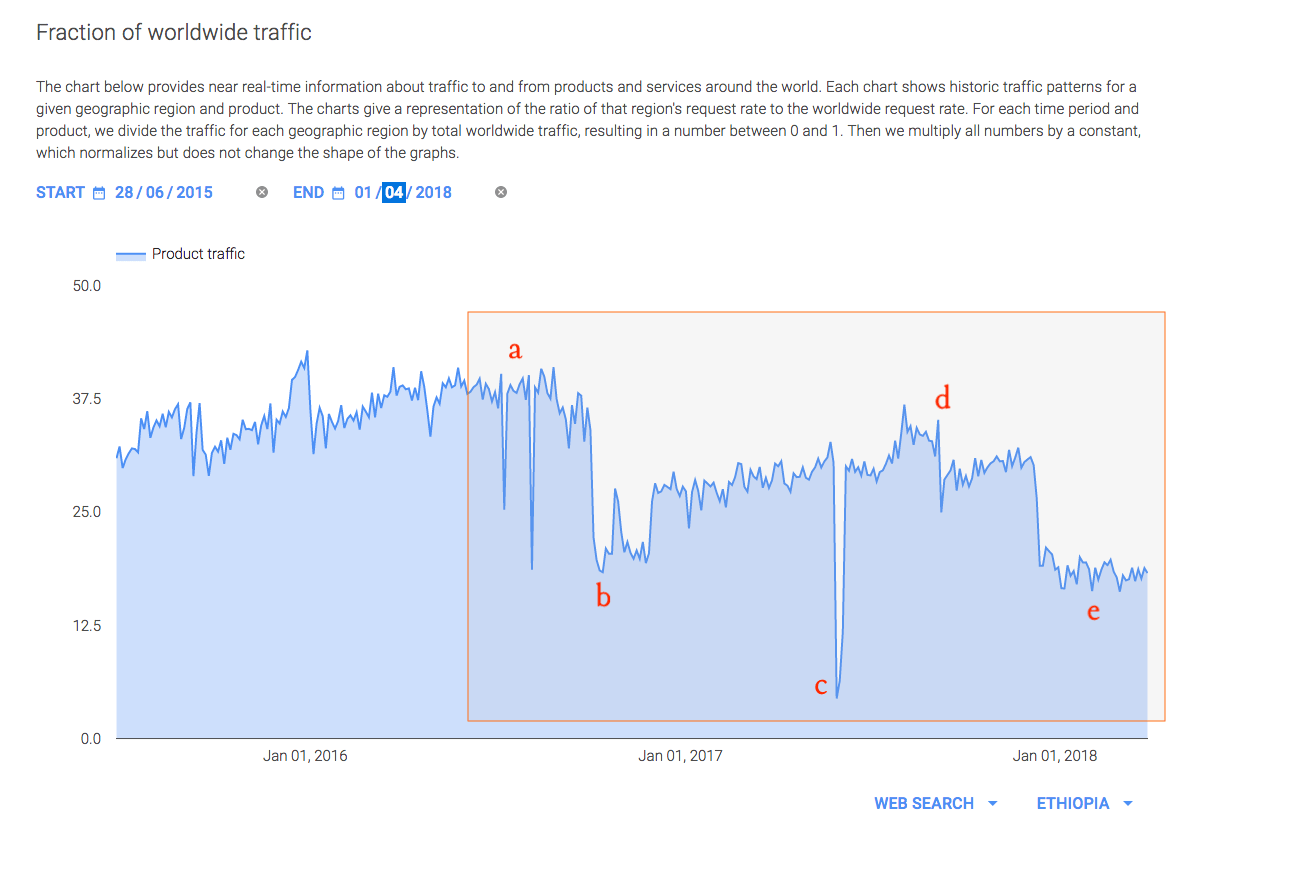Click the arrow beside ETHIOPIA
Viewport: 1296px width, 870px height.
point(1128,804)
